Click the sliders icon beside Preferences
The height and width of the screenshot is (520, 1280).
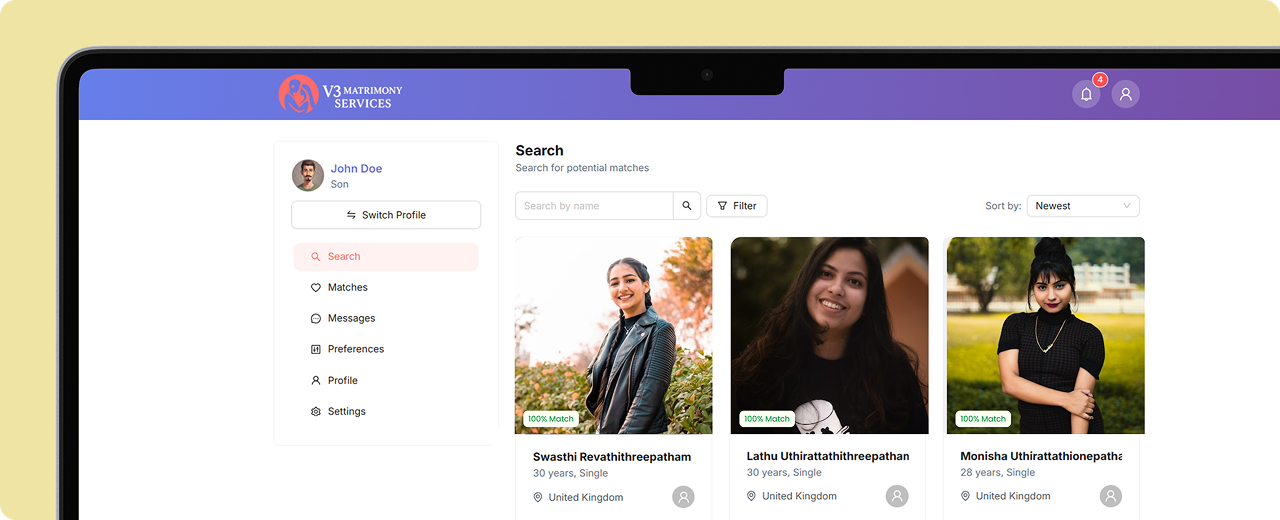pos(316,350)
